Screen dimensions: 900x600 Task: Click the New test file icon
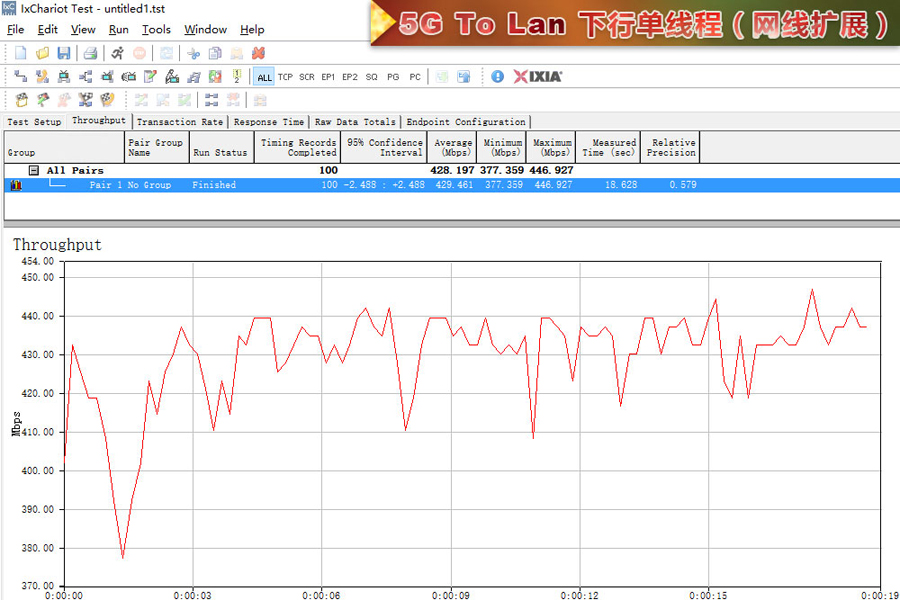point(20,53)
